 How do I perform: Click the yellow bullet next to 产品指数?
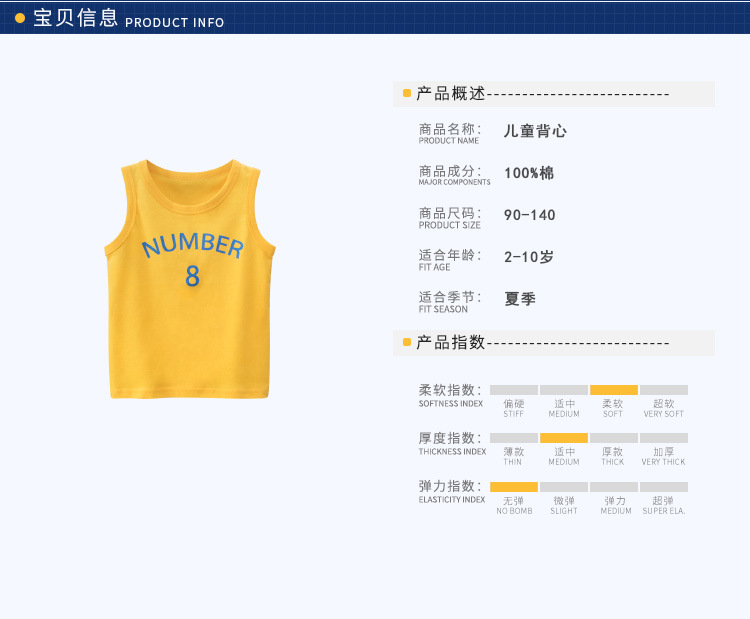(407, 342)
